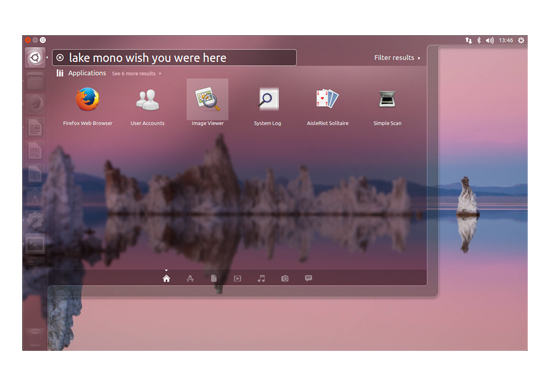Launch Simple Scan application
This screenshot has width=550, height=382.
tap(387, 105)
